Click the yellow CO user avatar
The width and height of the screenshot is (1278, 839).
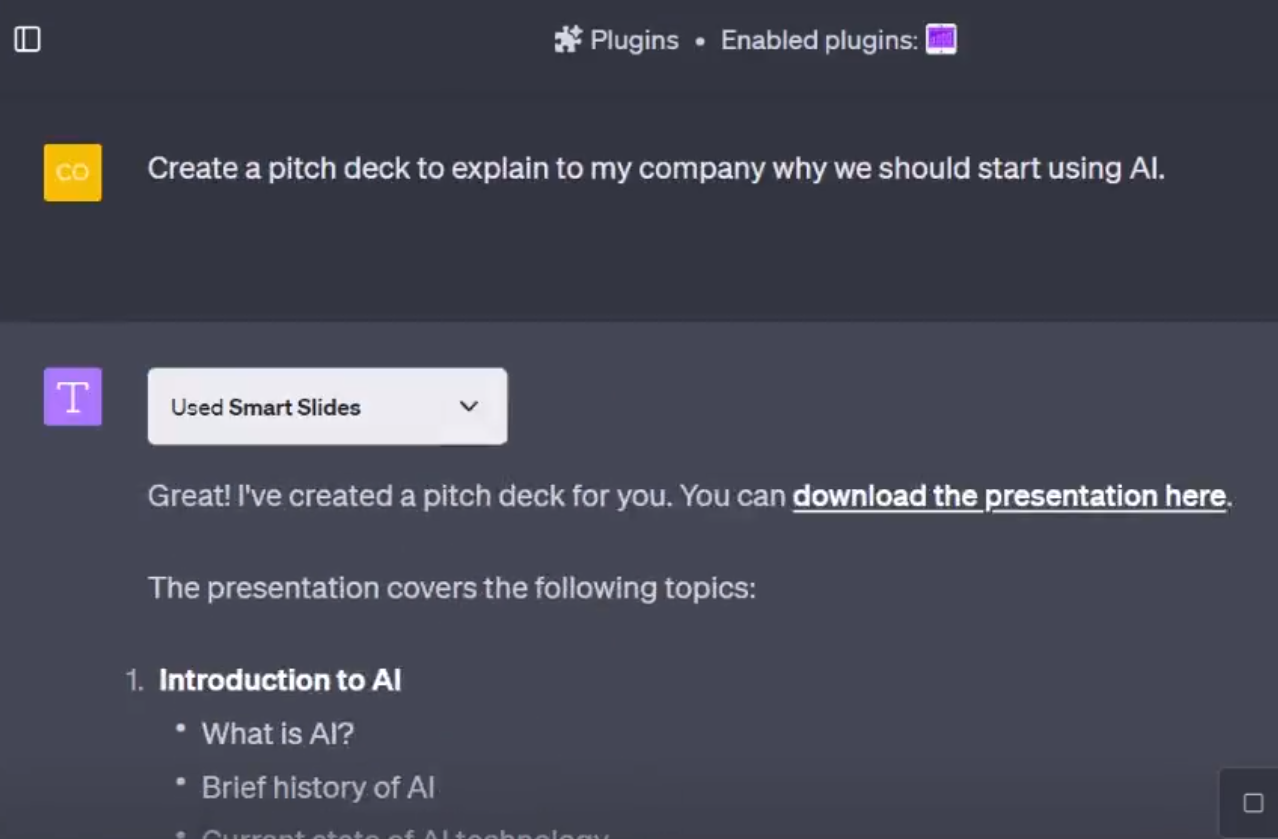point(73,172)
